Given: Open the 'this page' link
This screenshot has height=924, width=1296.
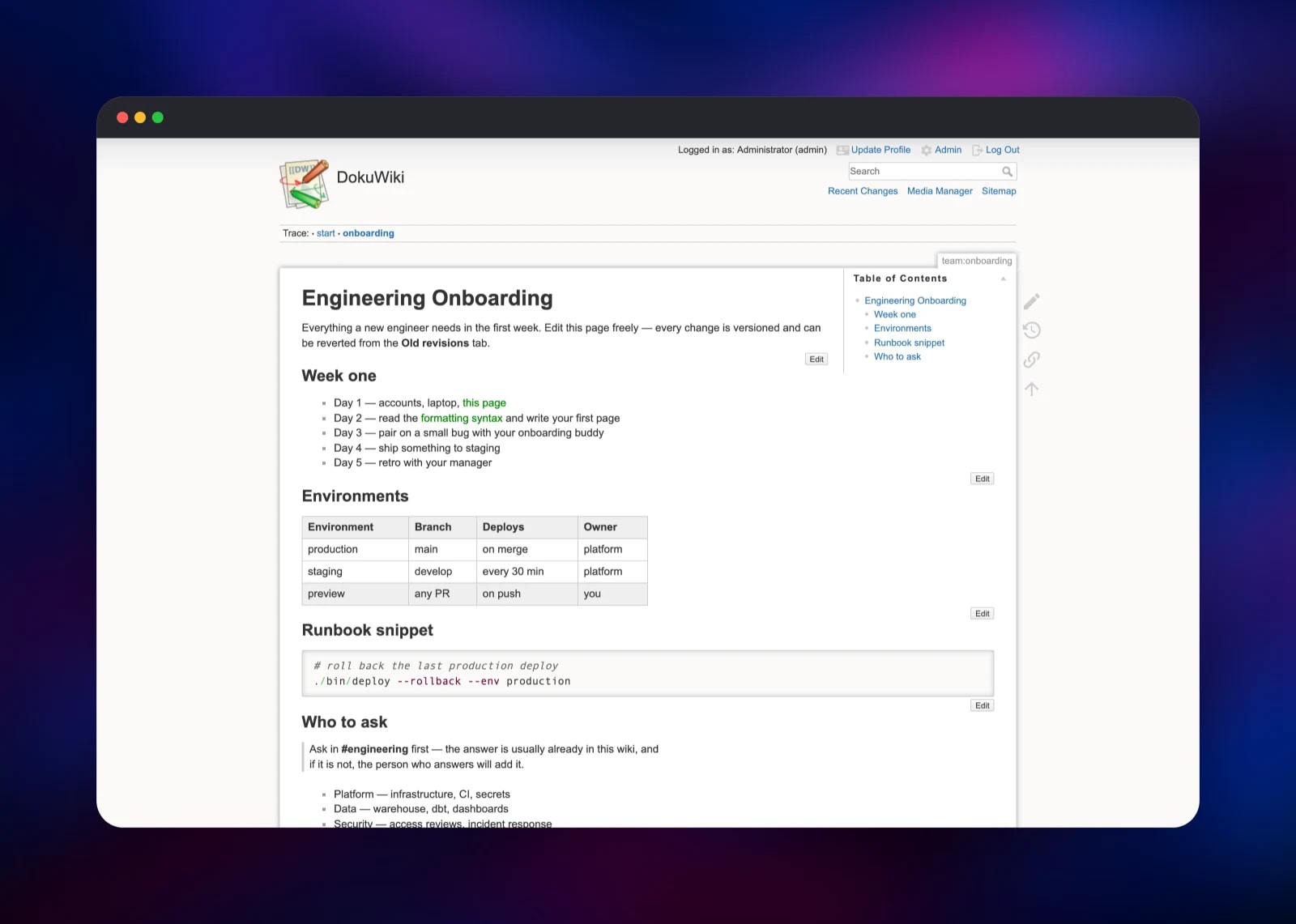Looking at the screenshot, I should tap(484, 402).
